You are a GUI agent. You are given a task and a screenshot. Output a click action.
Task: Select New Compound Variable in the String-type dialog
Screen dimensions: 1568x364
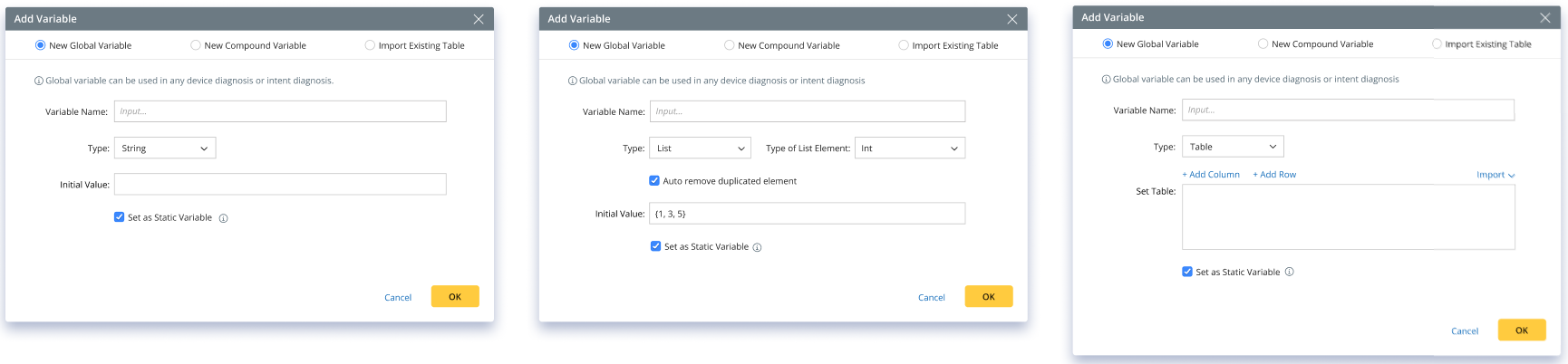[x=196, y=45]
